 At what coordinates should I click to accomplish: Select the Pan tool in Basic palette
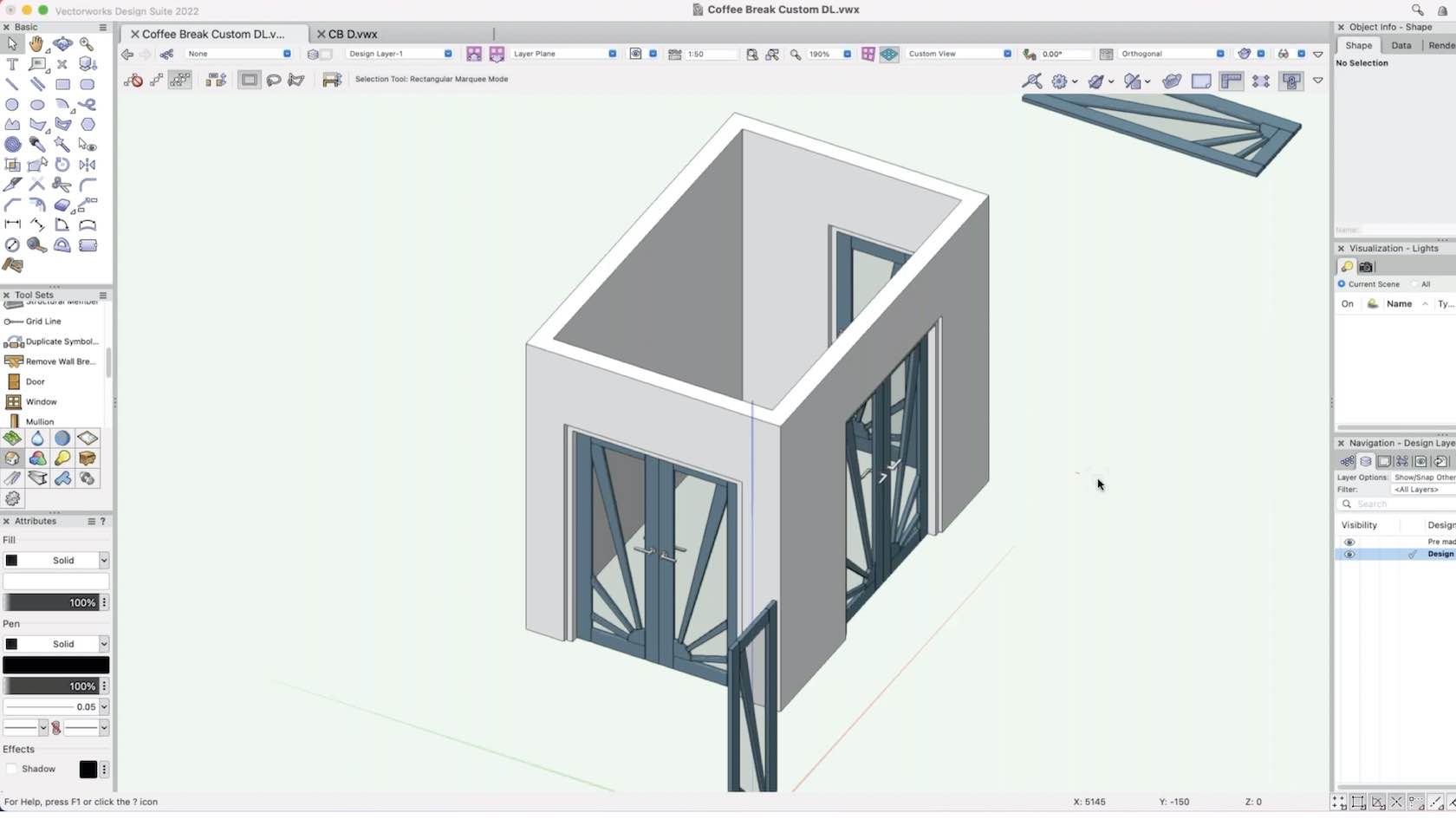(x=37, y=44)
